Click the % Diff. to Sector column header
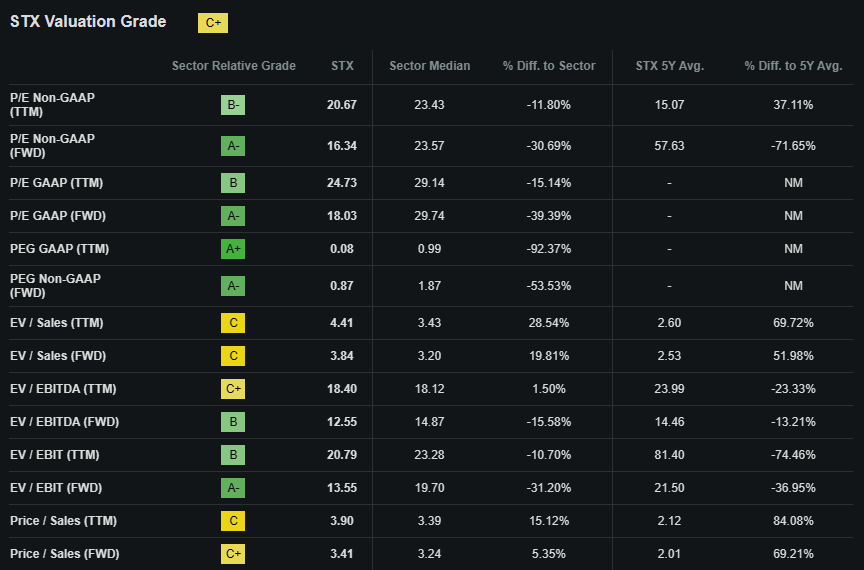This screenshot has width=864, height=570. [x=549, y=66]
